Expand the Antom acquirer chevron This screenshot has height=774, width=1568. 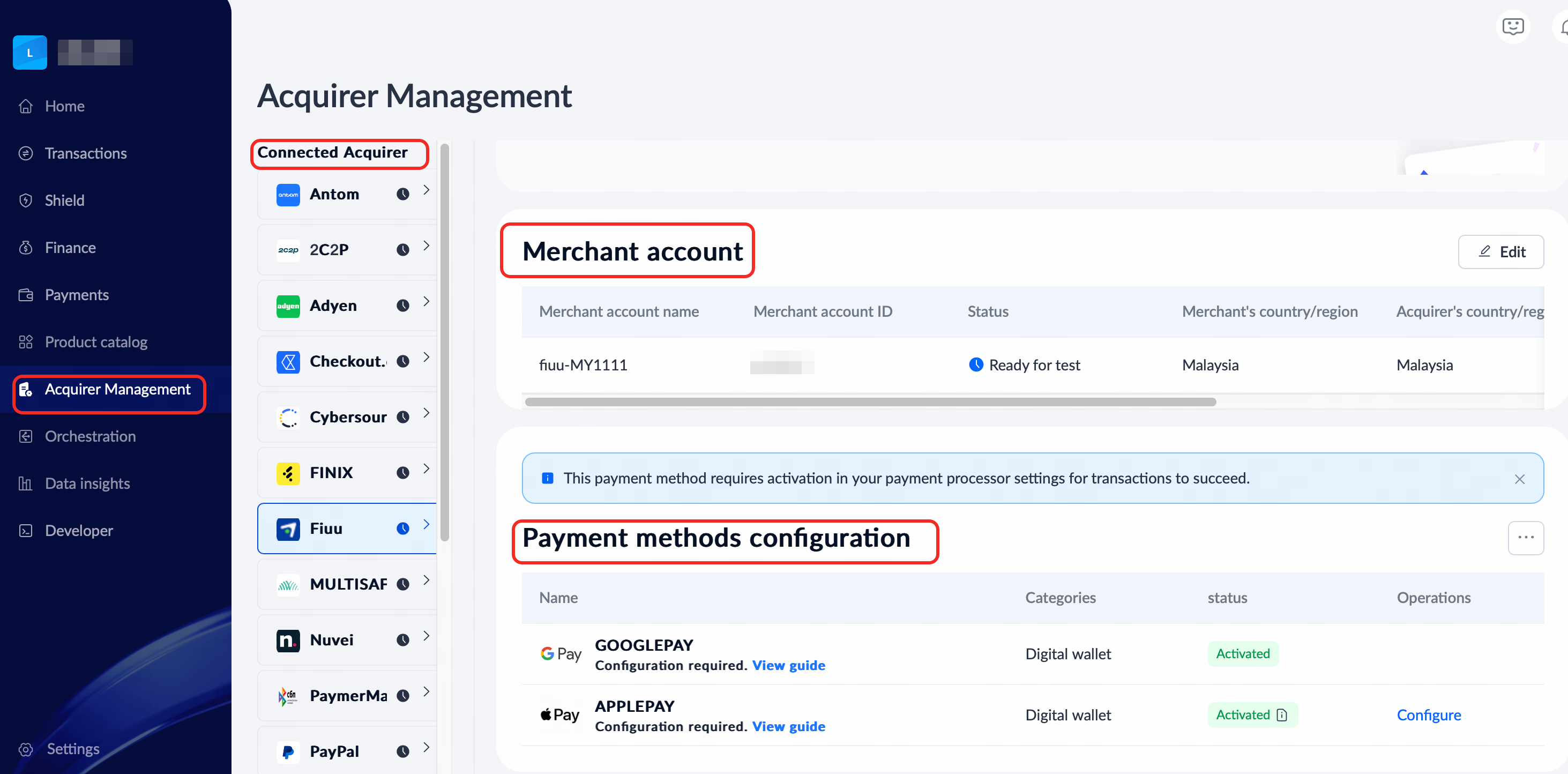[x=426, y=190]
